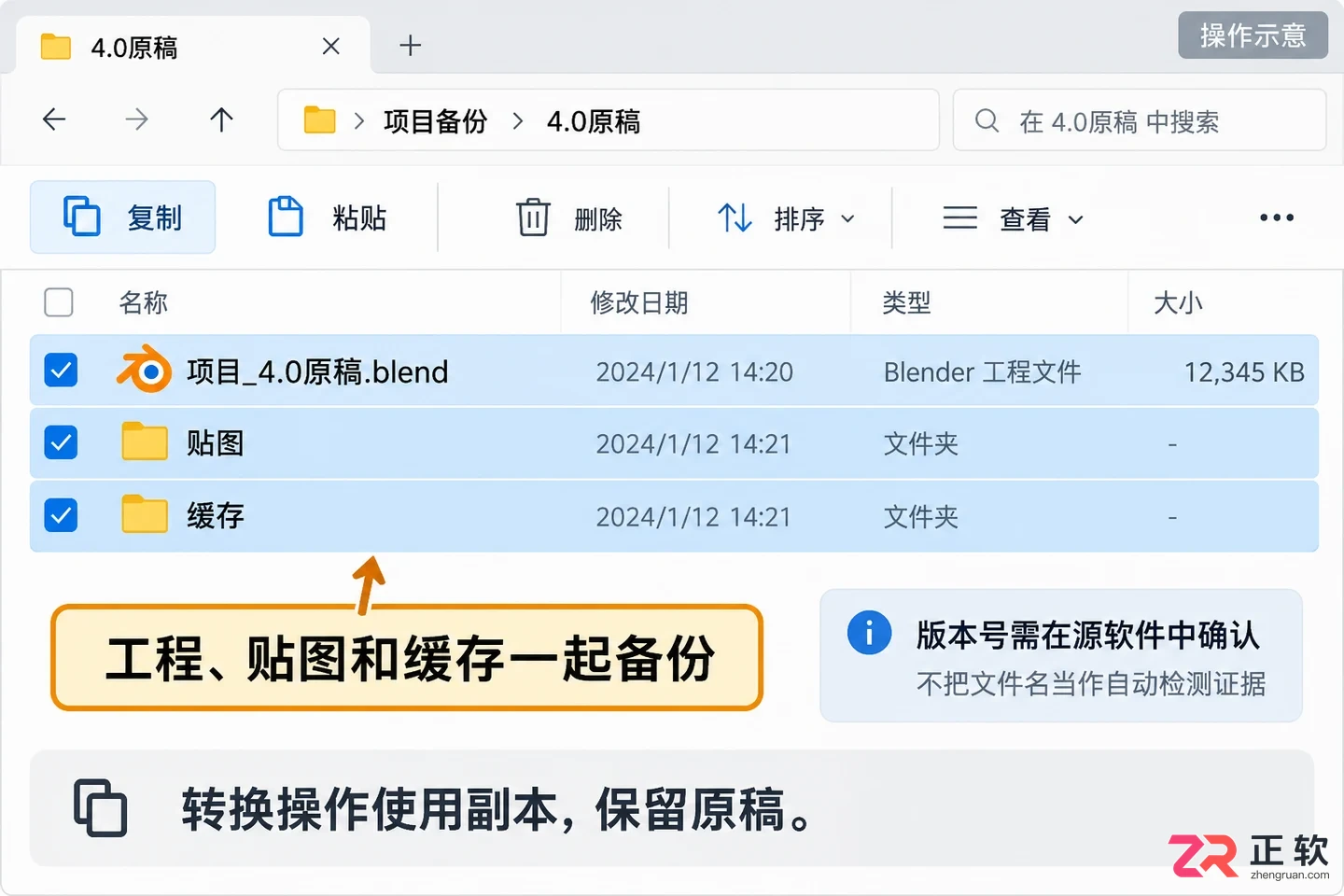This screenshot has width=1344, height=896.
Task: Go back with the left arrow
Action: point(54,119)
